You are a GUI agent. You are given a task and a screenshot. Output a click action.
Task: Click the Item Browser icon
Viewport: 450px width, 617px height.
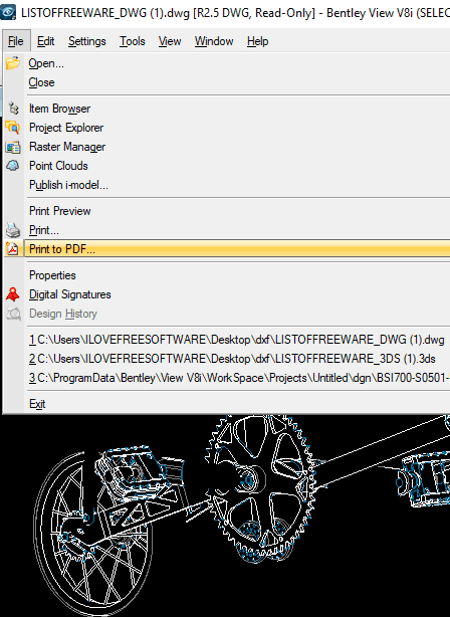13,108
